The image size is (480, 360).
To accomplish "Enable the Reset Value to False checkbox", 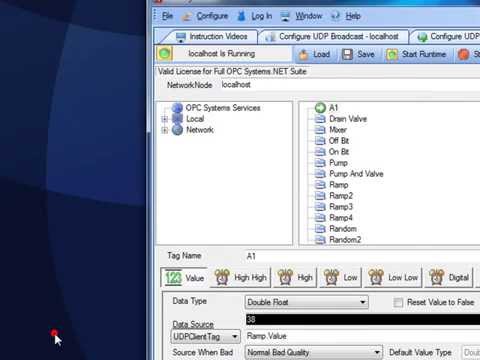I will pos(398,303).
